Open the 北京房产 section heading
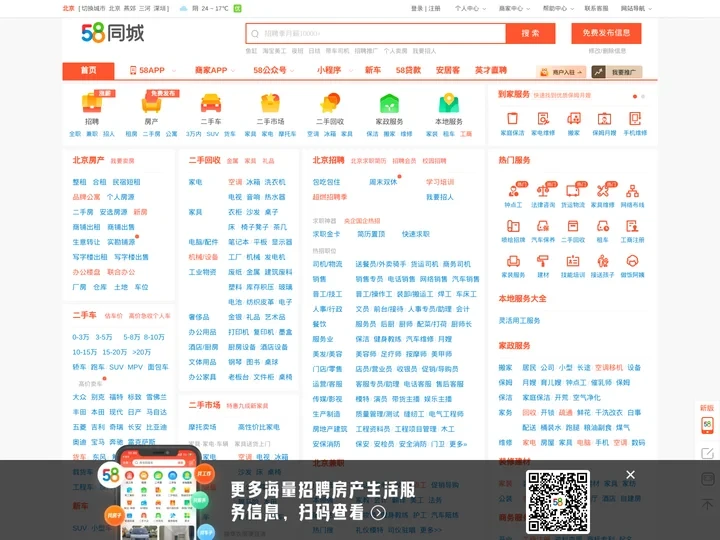720x540 pixels. pos(88,160)
